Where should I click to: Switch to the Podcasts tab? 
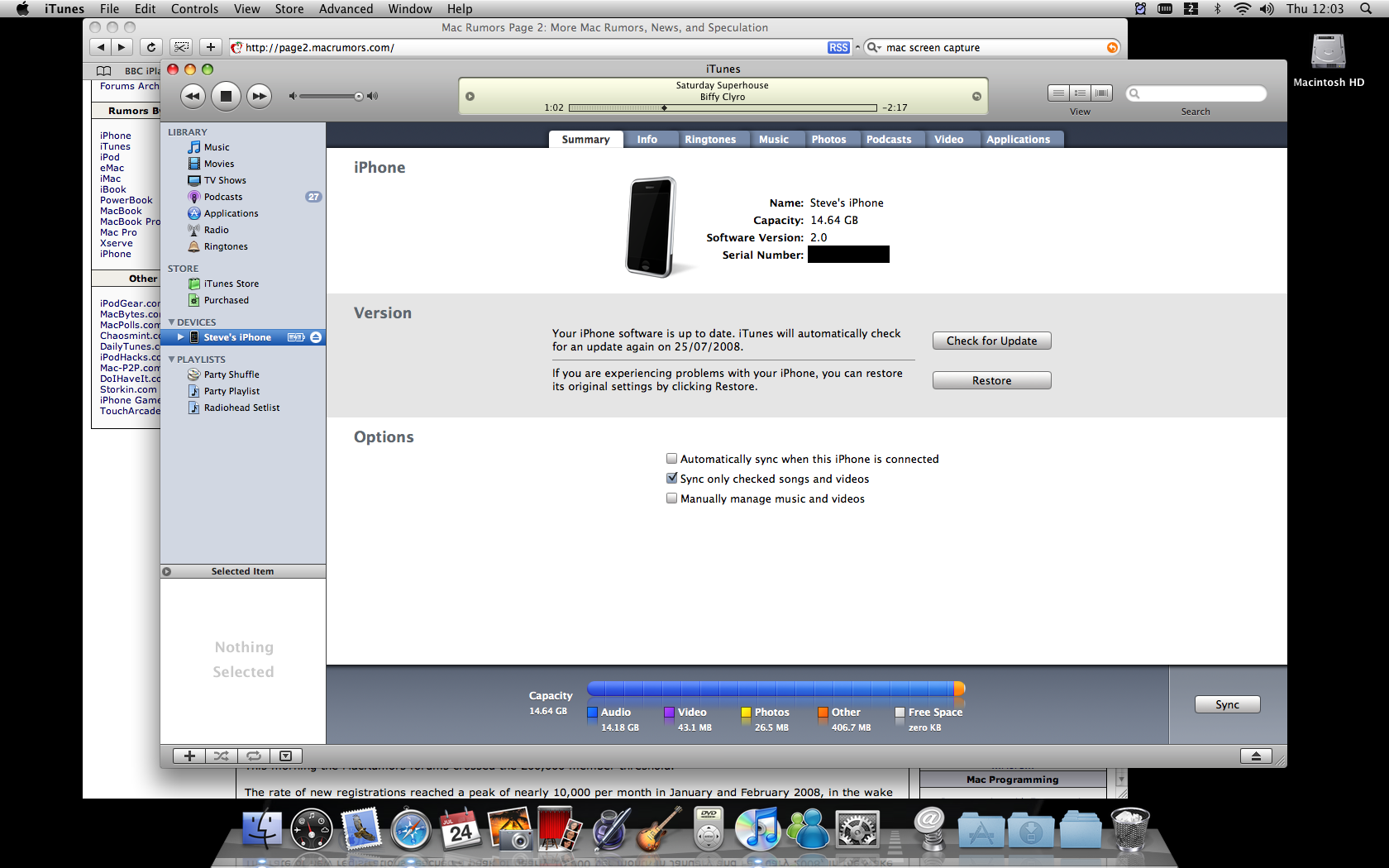tap(889, 140)
